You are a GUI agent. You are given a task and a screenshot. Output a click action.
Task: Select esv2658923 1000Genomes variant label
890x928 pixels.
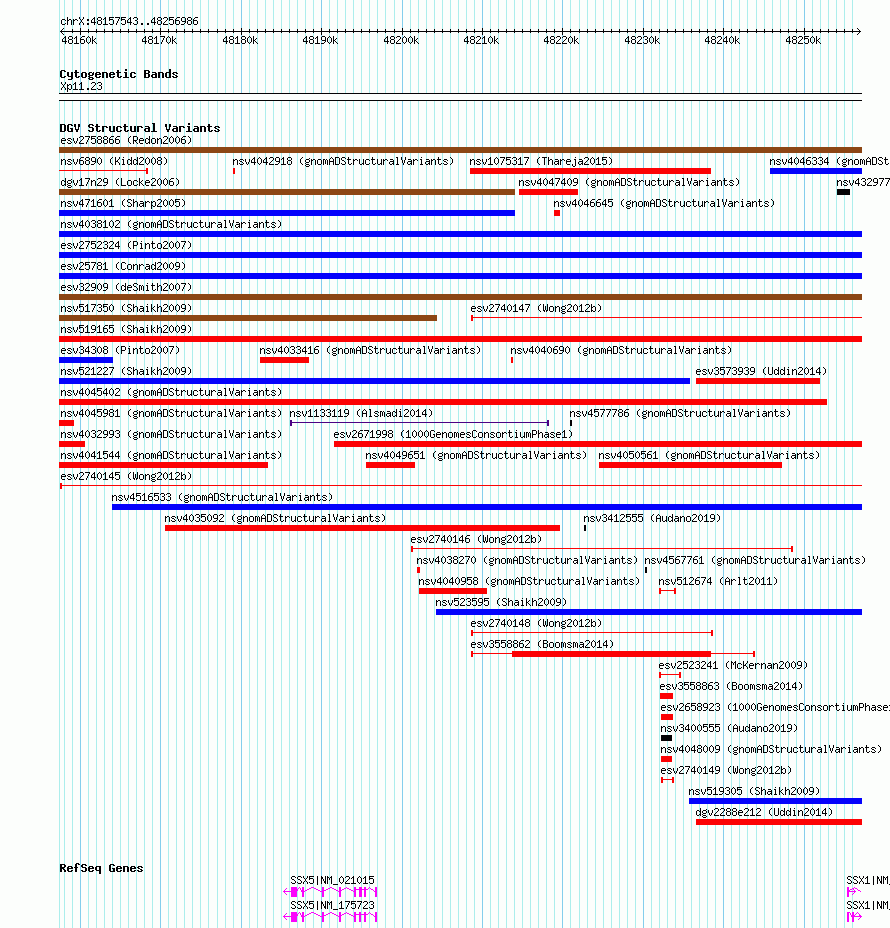[x=775, y=707]
